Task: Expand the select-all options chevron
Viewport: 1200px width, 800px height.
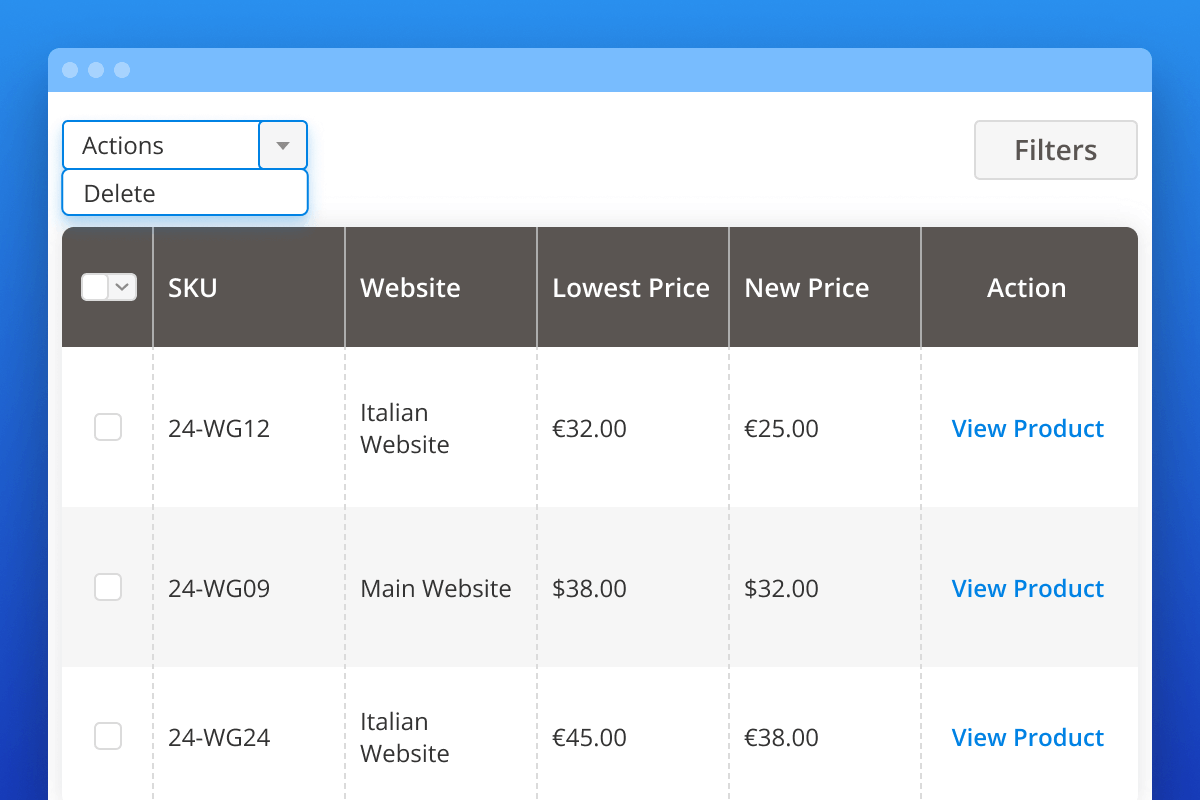Action: pos(120,287)
